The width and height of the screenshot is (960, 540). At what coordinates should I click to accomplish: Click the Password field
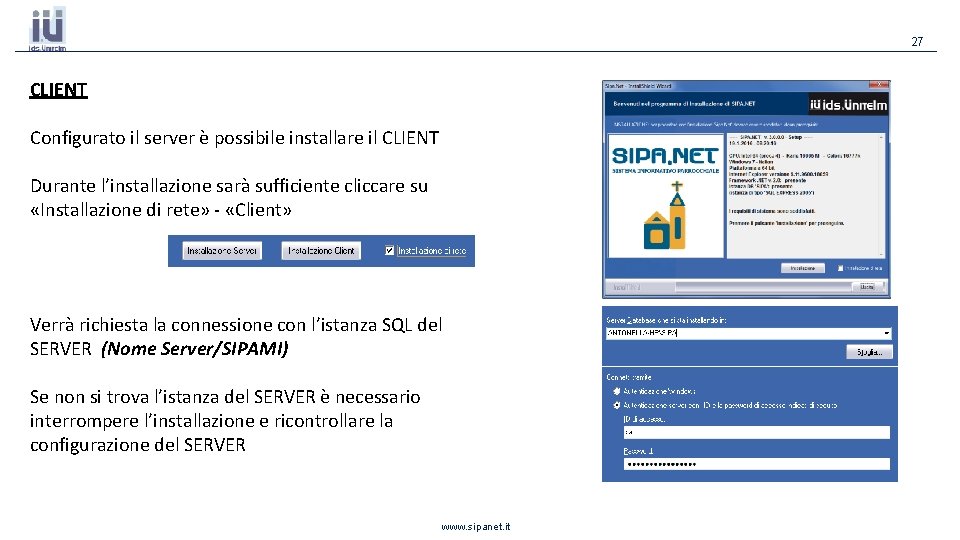pyautogui.click(x=756, y=464)
